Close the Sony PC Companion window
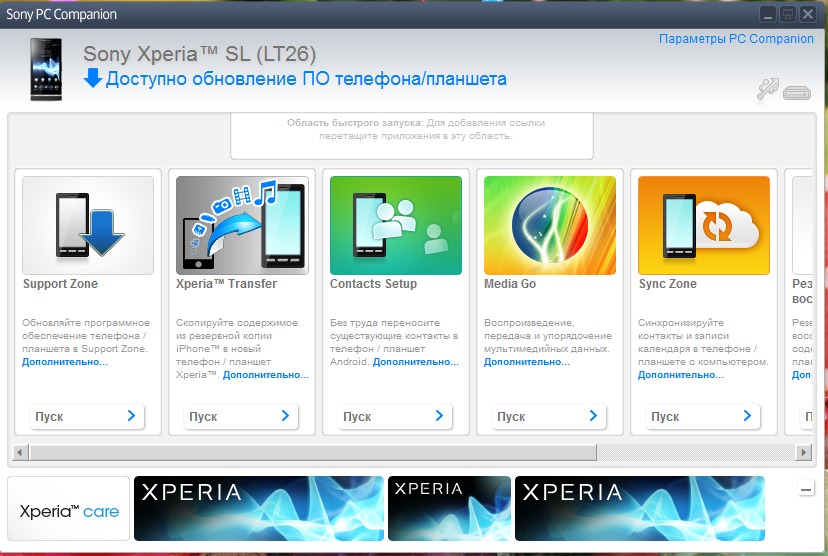 (x=808, y=14)
